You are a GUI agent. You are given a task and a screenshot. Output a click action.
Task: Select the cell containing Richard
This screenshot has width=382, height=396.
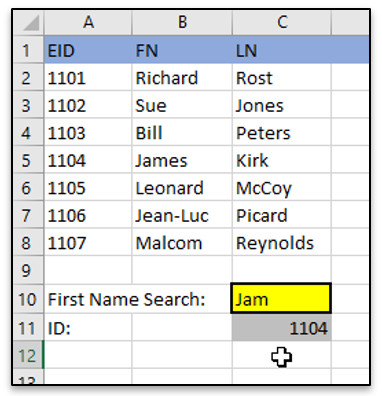182,77
